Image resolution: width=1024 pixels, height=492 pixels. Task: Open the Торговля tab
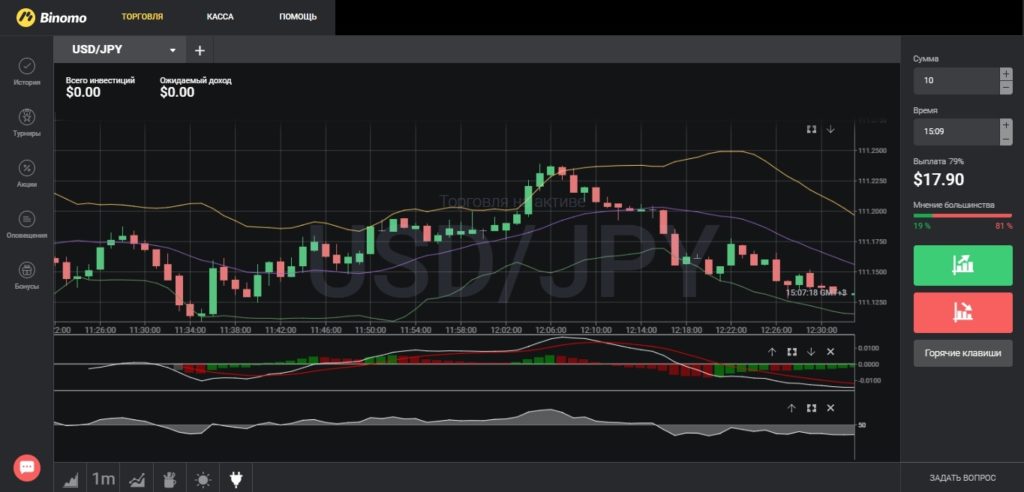point(142,17)
